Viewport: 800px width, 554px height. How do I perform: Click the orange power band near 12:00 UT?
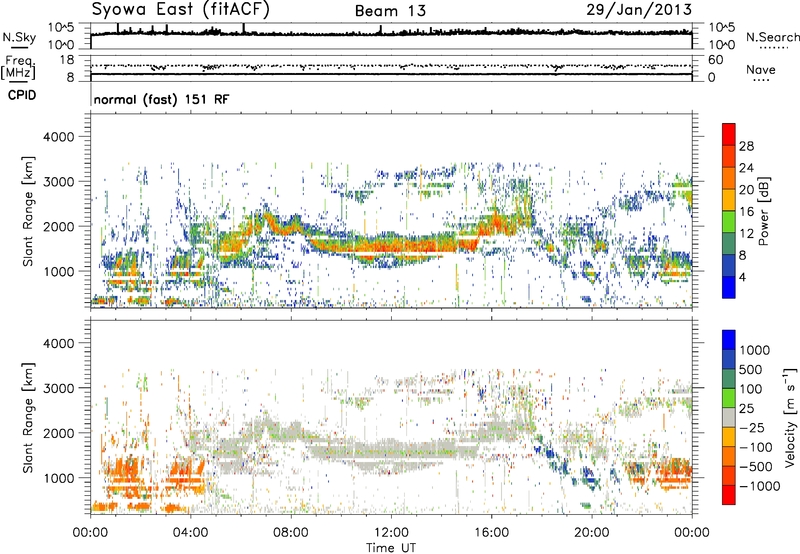391,245
